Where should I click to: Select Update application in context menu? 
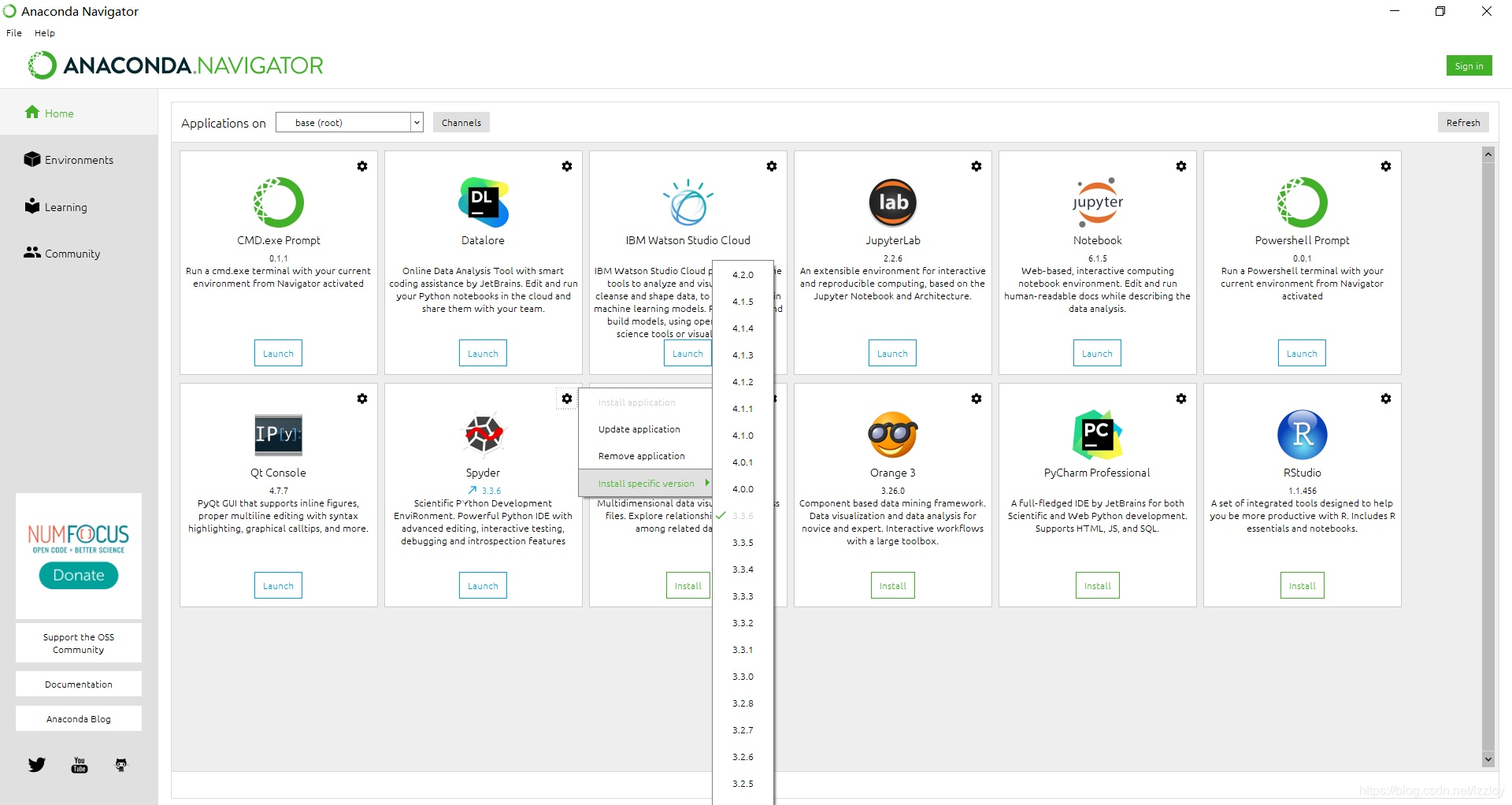tap(646, 429)
